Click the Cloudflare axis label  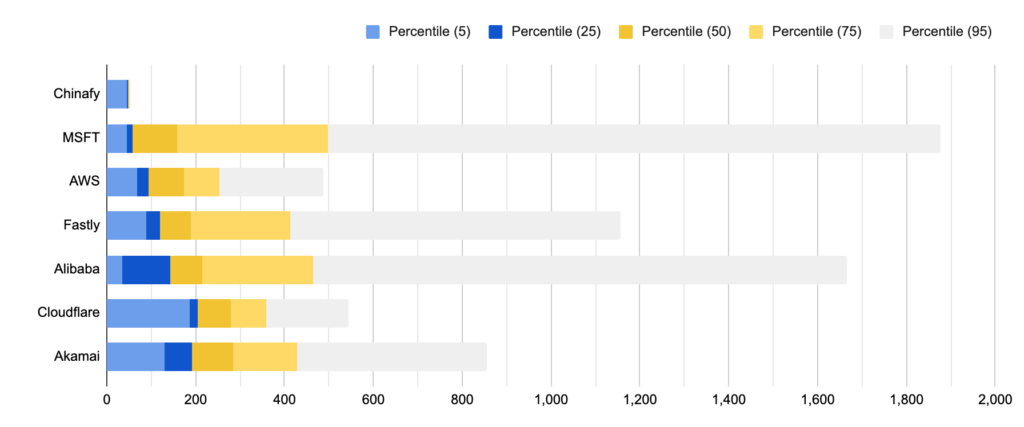[x=69, y=313]
